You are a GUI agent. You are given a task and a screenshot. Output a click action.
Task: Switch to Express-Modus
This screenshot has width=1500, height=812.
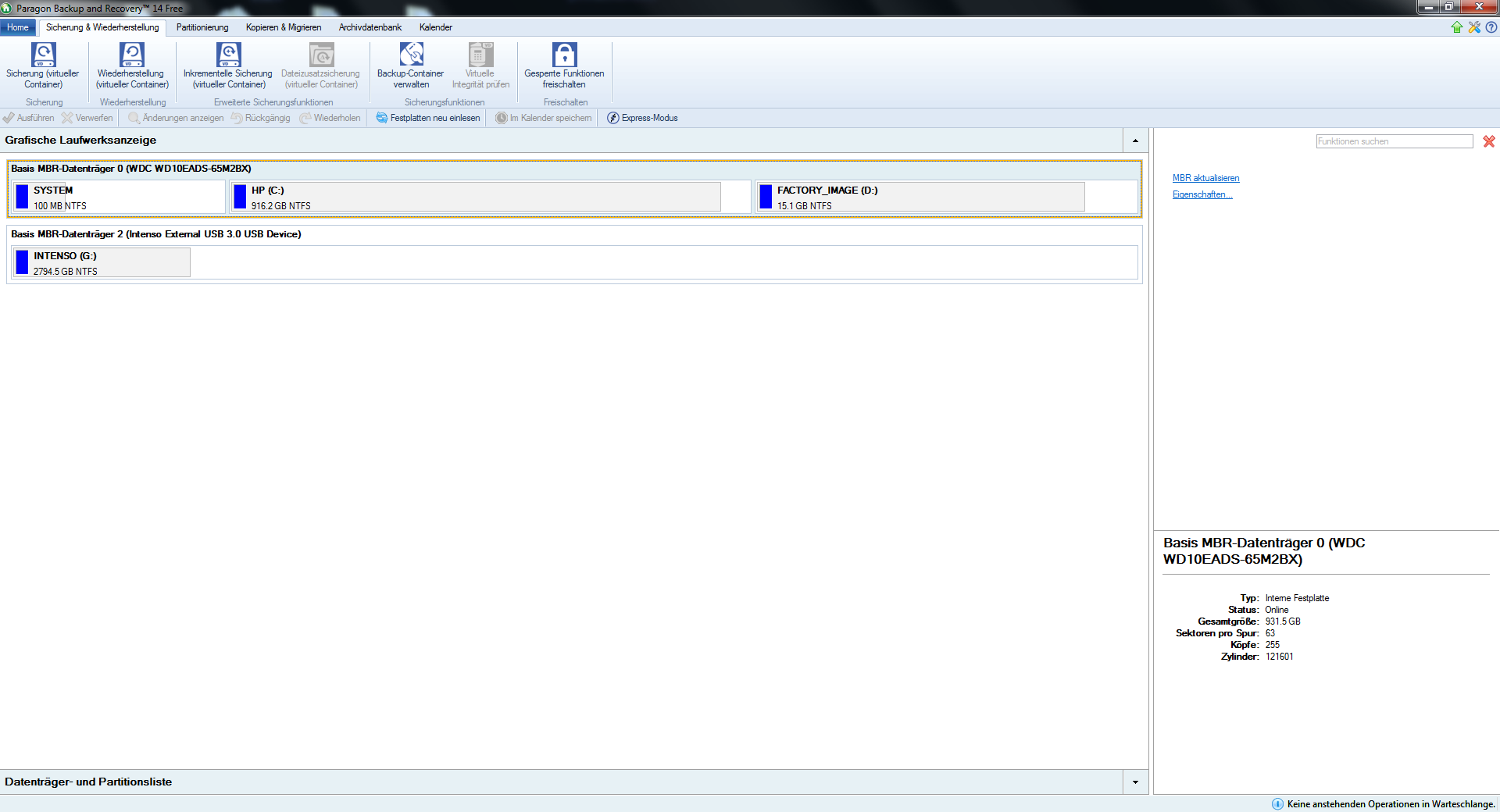[x=642, y=118]
